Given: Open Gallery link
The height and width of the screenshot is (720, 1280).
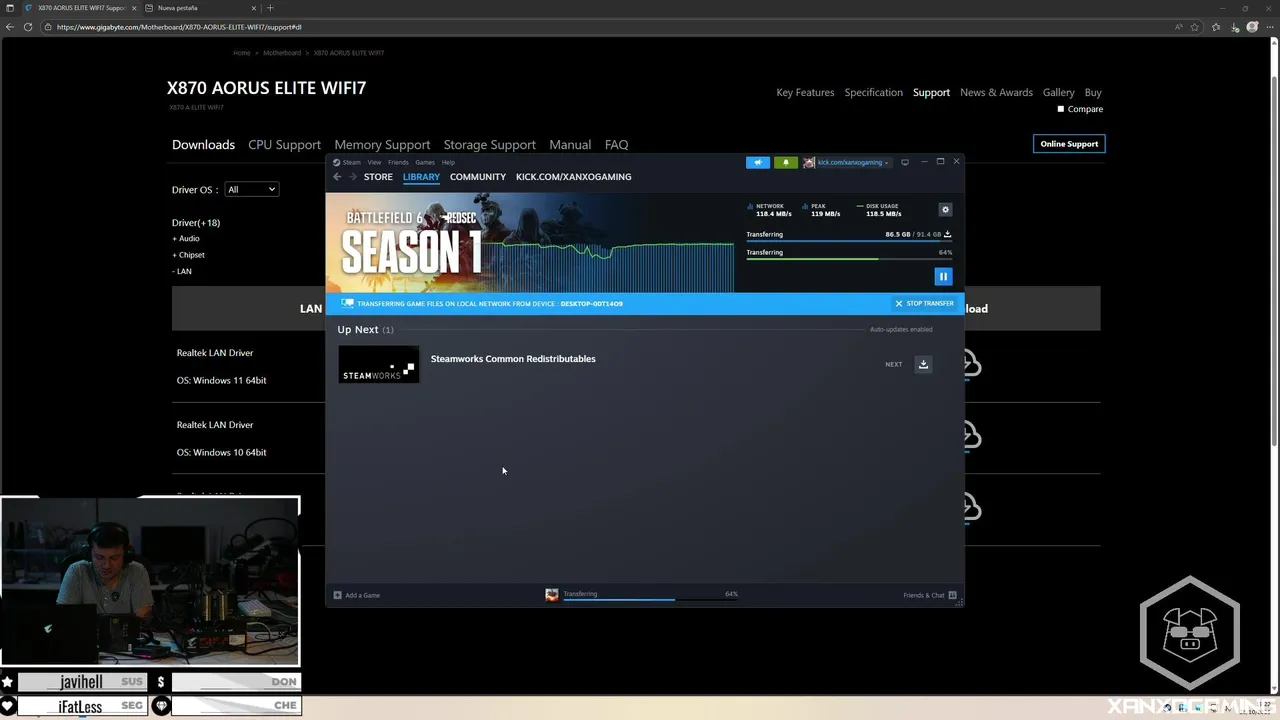Looking at the screenshot, I should click(1058, 92).
